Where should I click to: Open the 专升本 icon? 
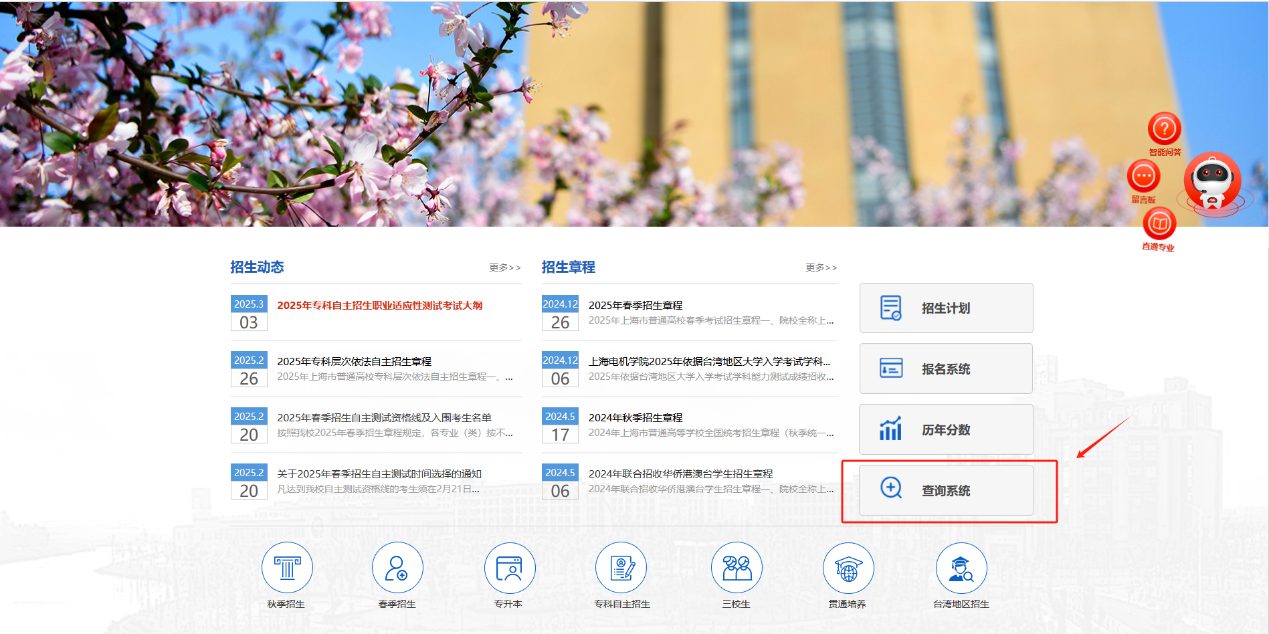pyautogui.click(x=509, y=568)
